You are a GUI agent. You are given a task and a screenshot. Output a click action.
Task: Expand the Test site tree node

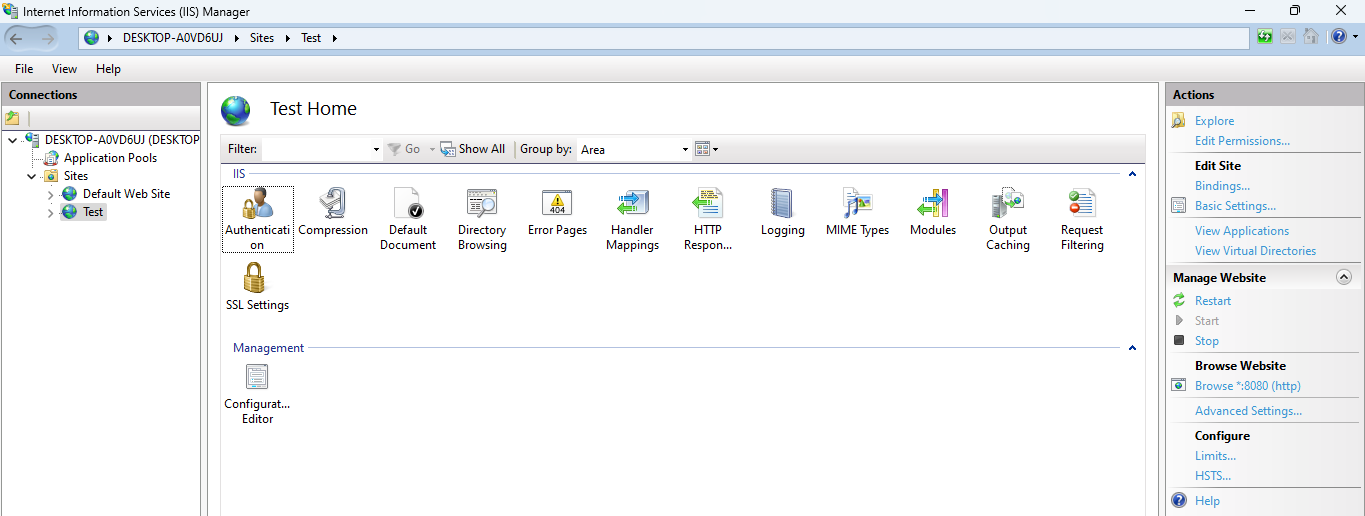[x=51, y=212]
